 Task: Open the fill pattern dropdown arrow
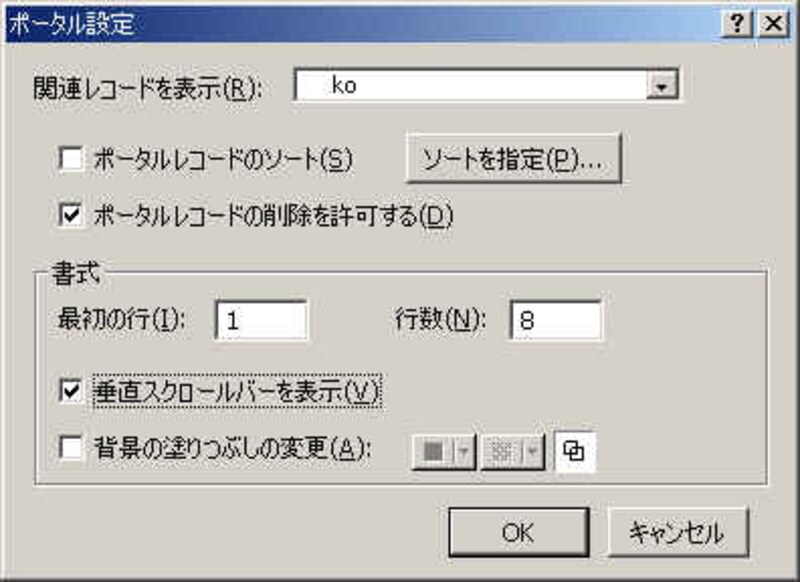click(533, 451)
